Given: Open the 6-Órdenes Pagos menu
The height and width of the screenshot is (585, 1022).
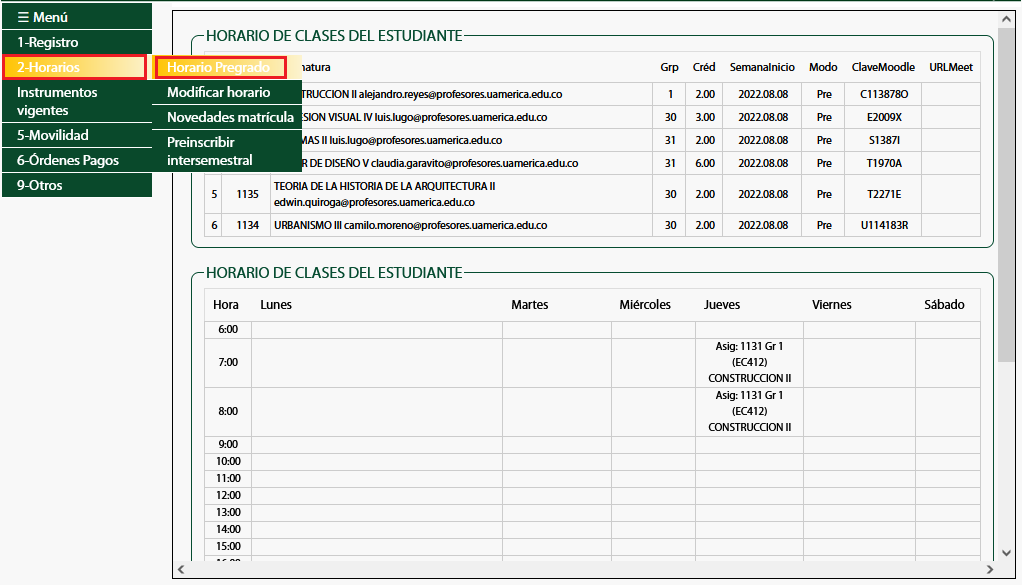Looking at the screenshot, I should [x=77, y=160].
